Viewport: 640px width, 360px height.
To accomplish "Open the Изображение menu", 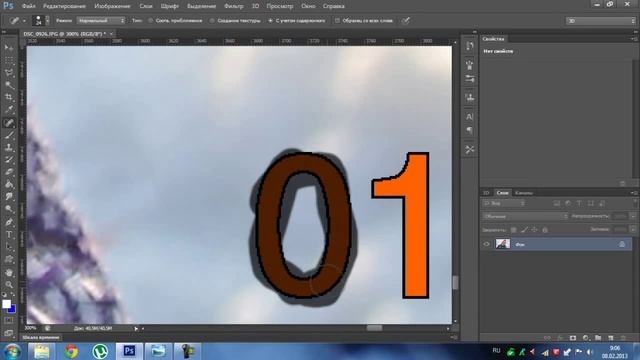I will 112,6.
